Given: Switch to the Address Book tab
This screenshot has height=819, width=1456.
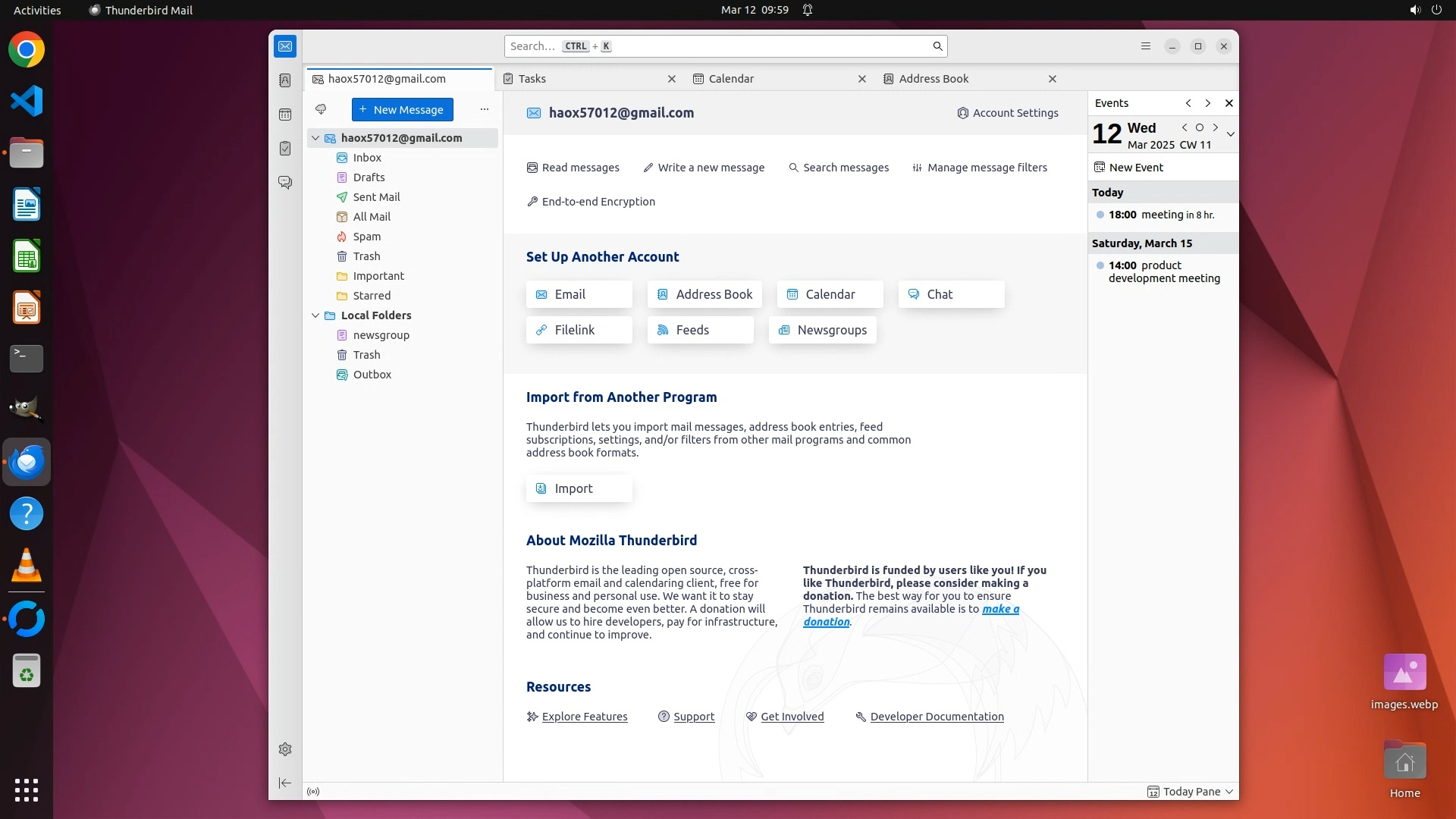Looking at the screenshot, I should tap(934, 79).
